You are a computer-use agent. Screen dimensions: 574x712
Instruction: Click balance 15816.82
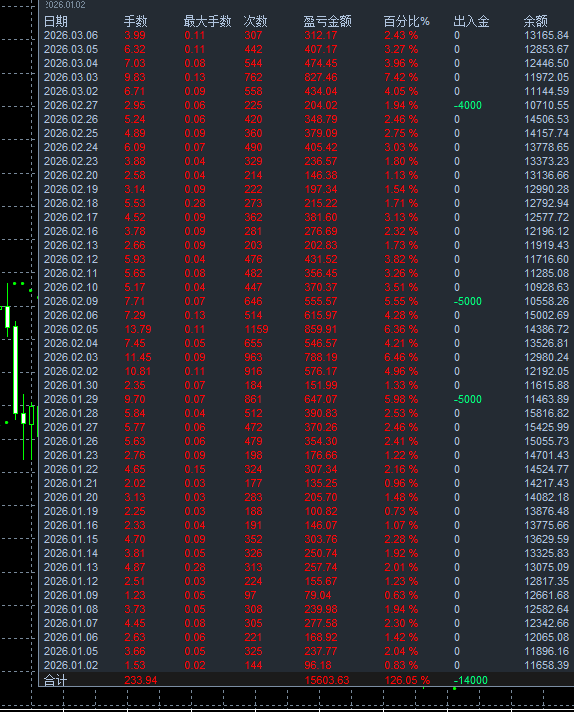(x=546, y=413)
